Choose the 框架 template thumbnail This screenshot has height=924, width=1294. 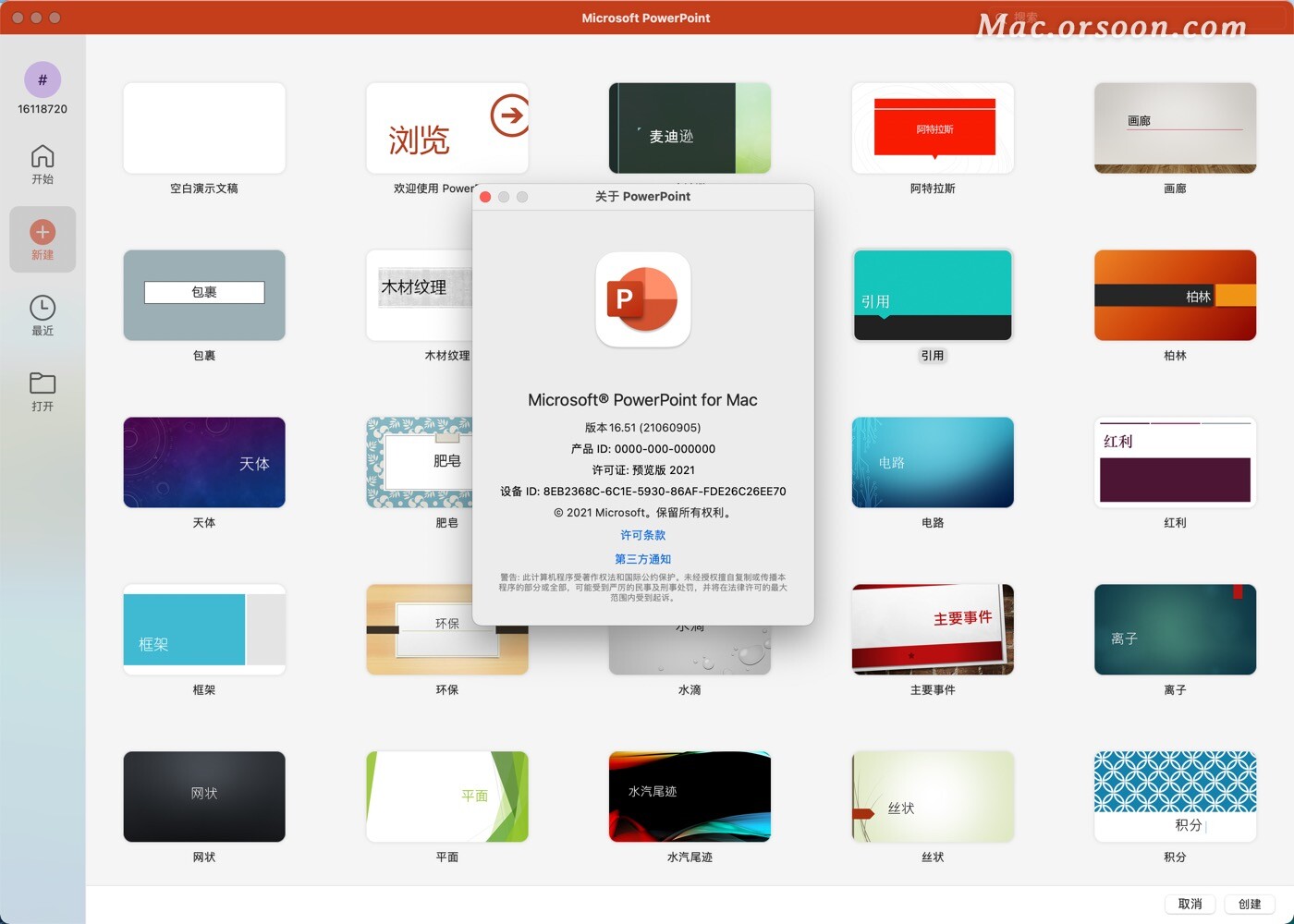click(204, 629)
